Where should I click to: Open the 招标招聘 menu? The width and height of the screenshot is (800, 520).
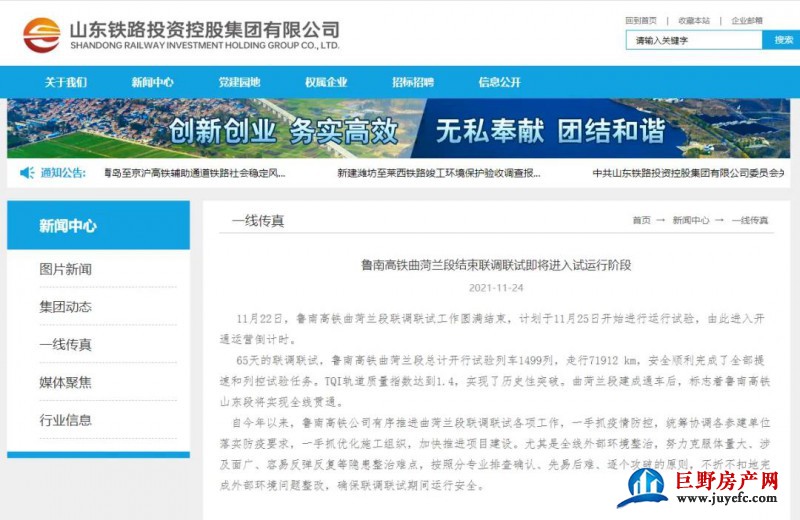coord(413,82)
